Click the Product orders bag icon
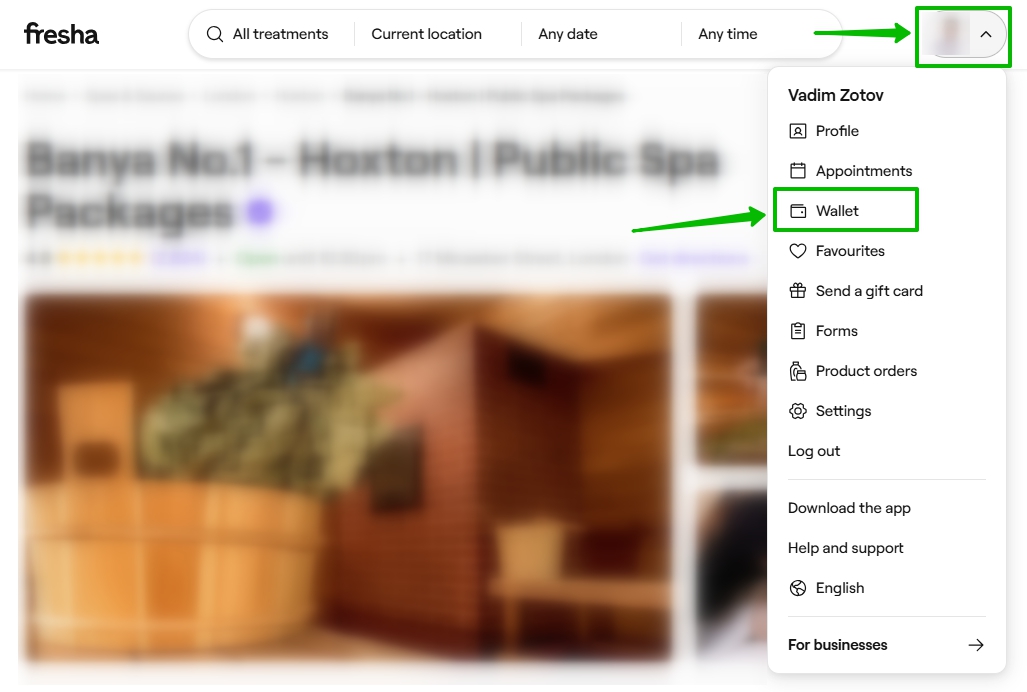Viewport: 1027px width, 692px height. tap(797, 371)
